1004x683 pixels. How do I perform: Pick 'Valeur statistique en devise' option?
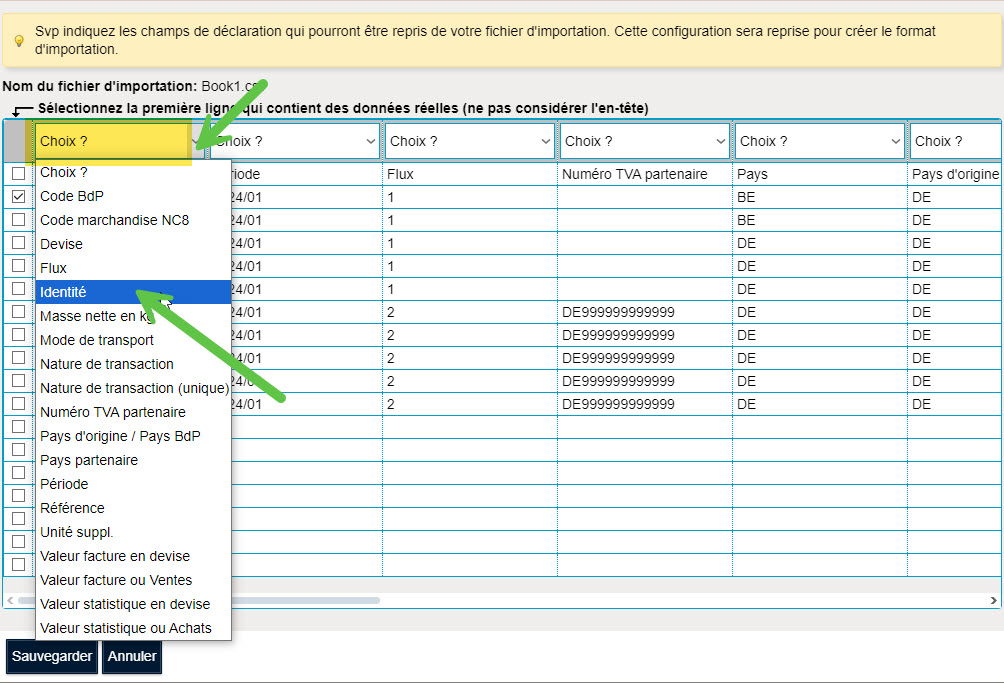pyautogui.click(x=133, y=604)
